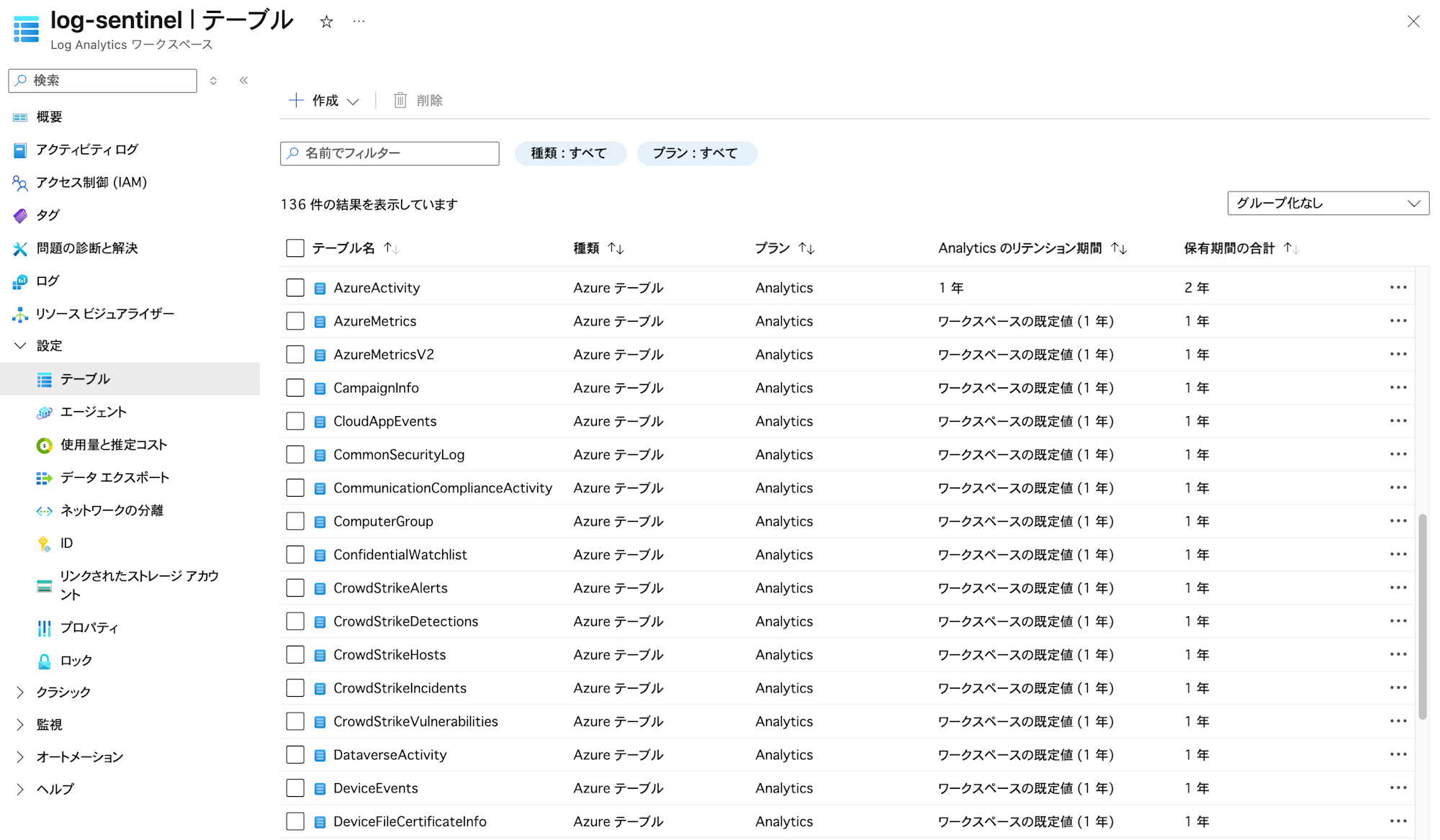Expand the クラシック section
This screenshot has height=840, width=1440.
(x=20, y=692)
